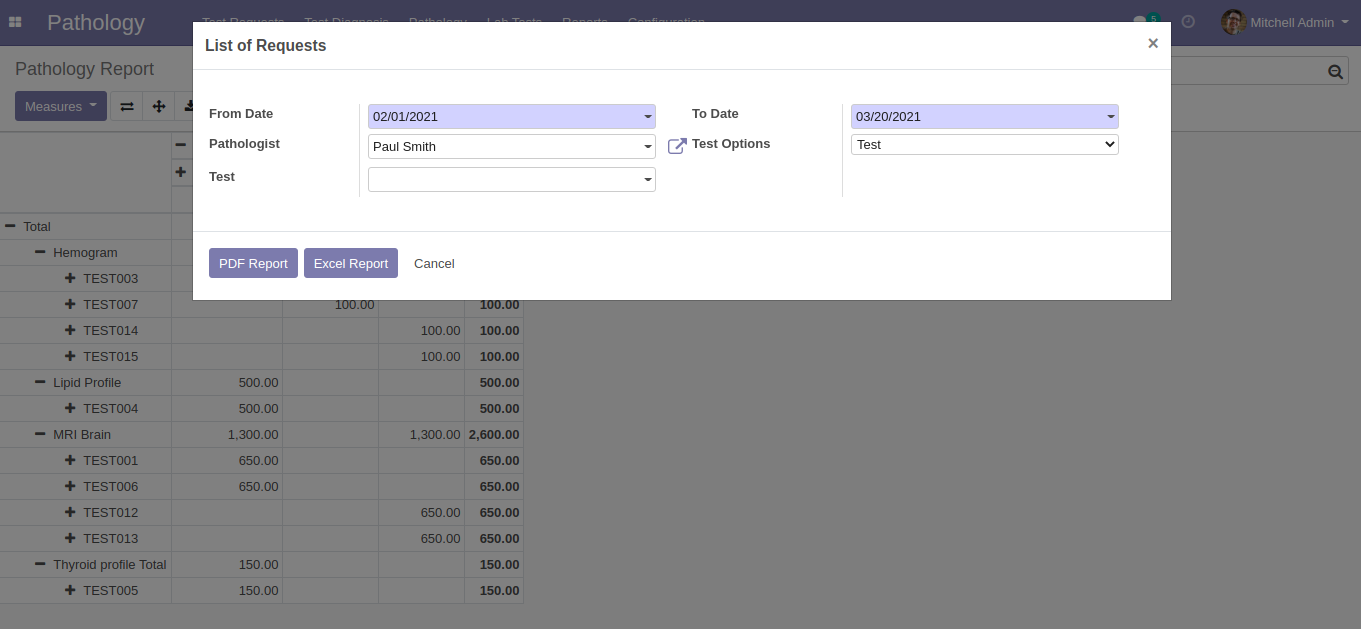1361x629 pixels.
Task: Expand the TEST007 row
Action: (70, 304)
